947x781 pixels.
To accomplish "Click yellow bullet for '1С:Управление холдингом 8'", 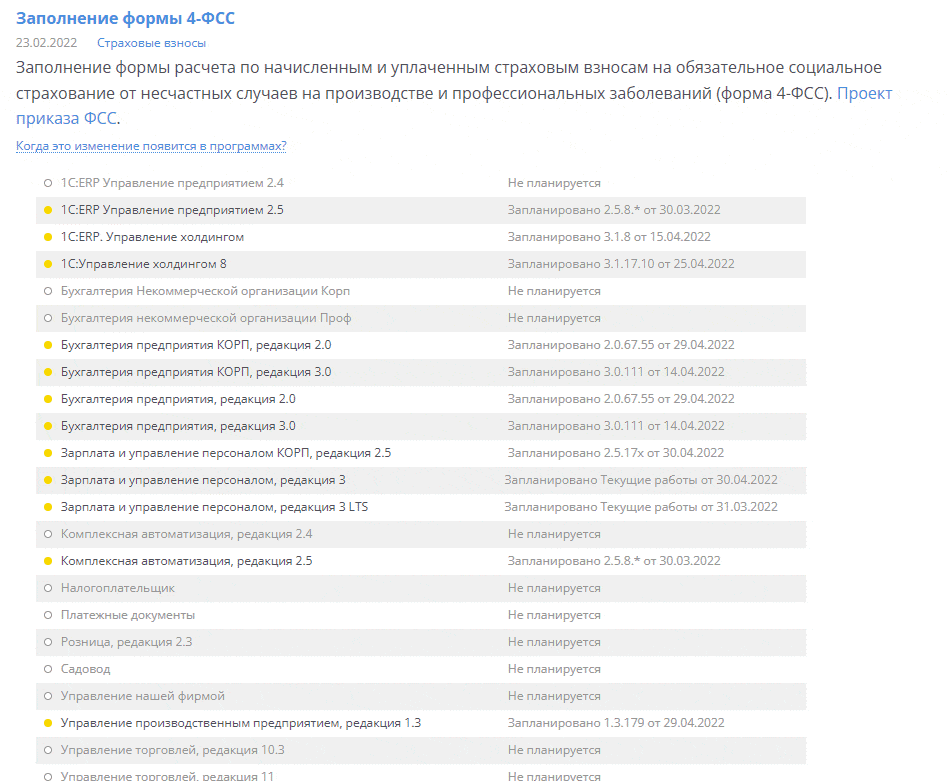I will click(x=48, y=264).
